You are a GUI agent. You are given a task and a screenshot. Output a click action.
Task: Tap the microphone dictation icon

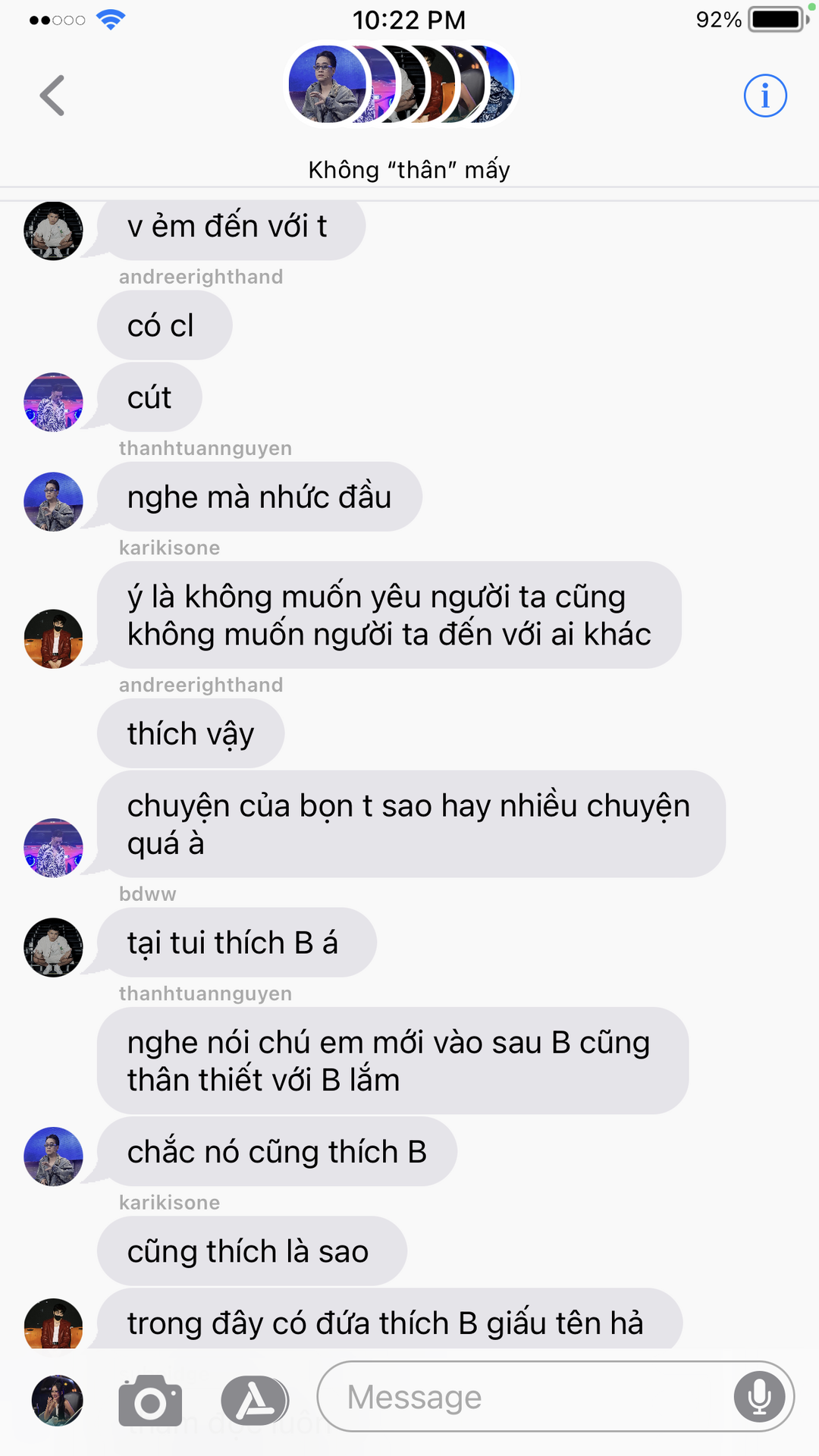(759, 1396)
